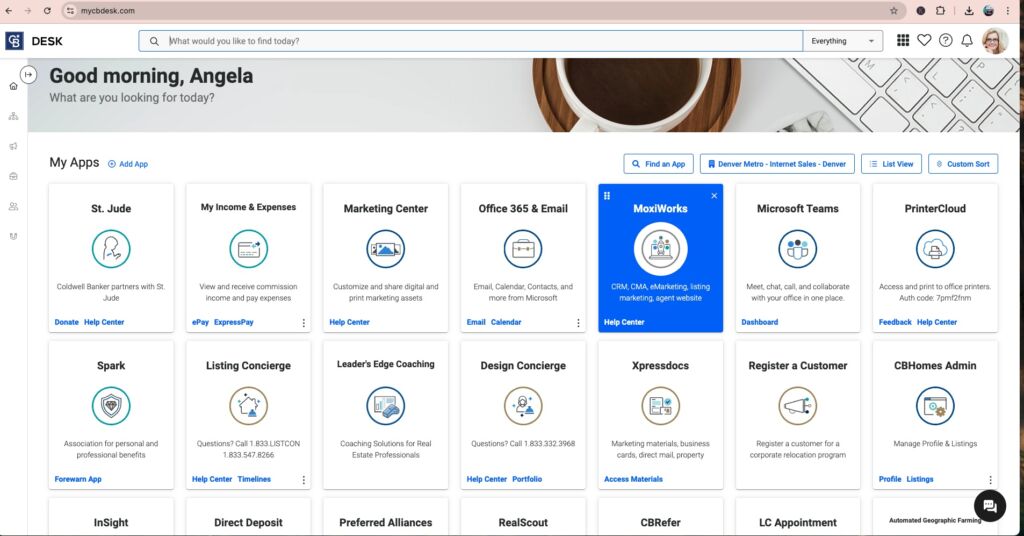This screenshot has width=1024, height=536.
Task: Open Listing Concierge more options menu
Action: pyautogui.click(x=304, y=479)
